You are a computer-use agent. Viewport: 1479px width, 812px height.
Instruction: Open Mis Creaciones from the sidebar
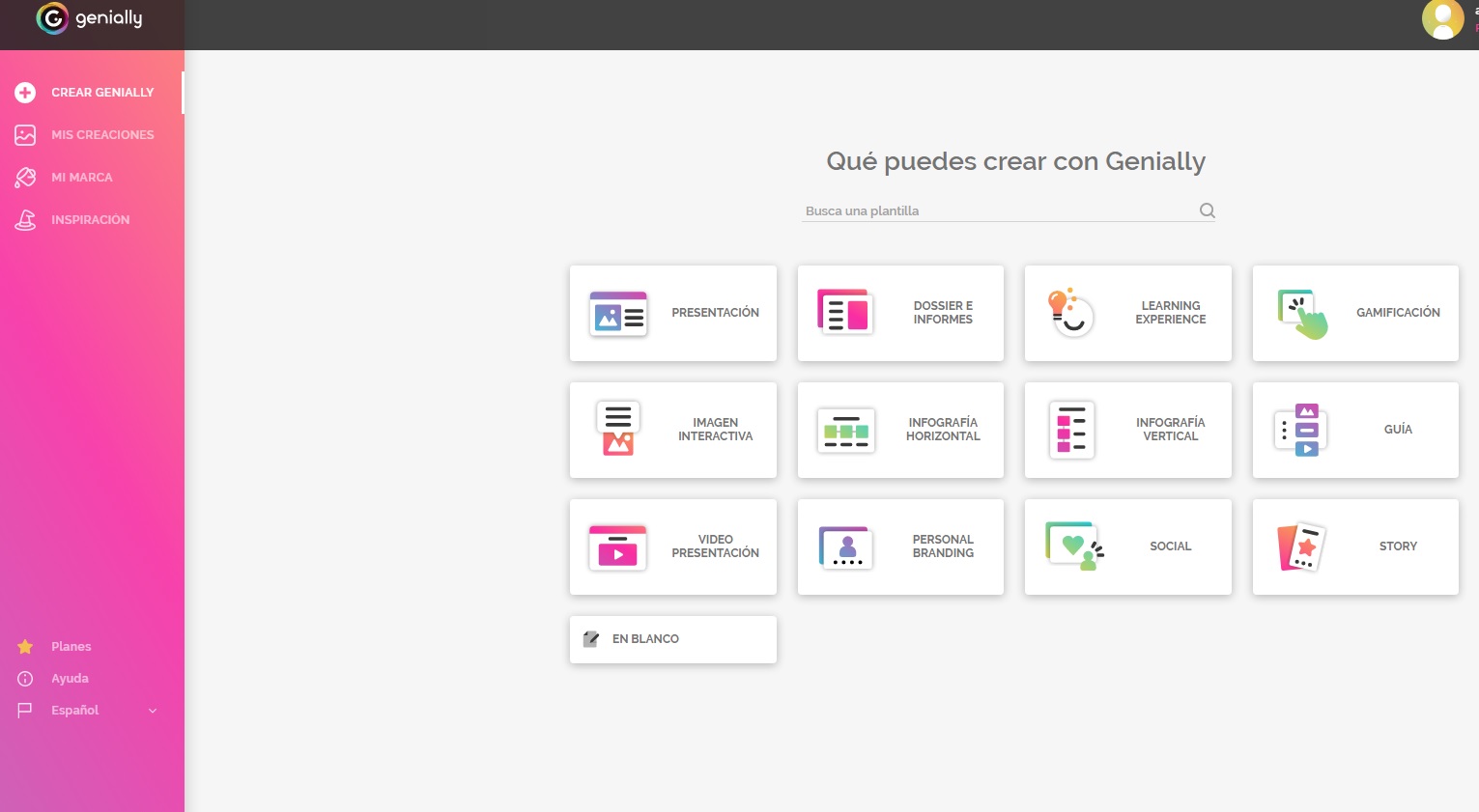tap(102, 134)
